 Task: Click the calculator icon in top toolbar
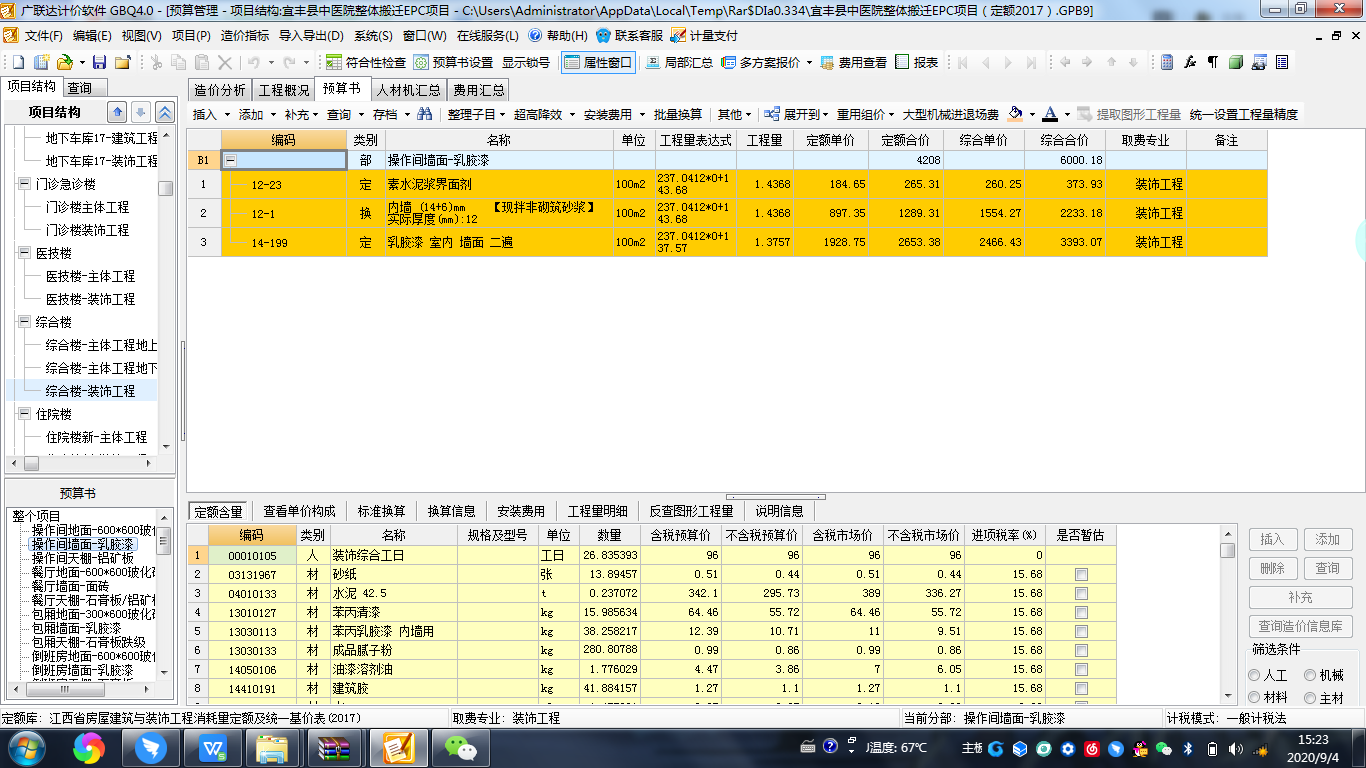(1167, 62)
